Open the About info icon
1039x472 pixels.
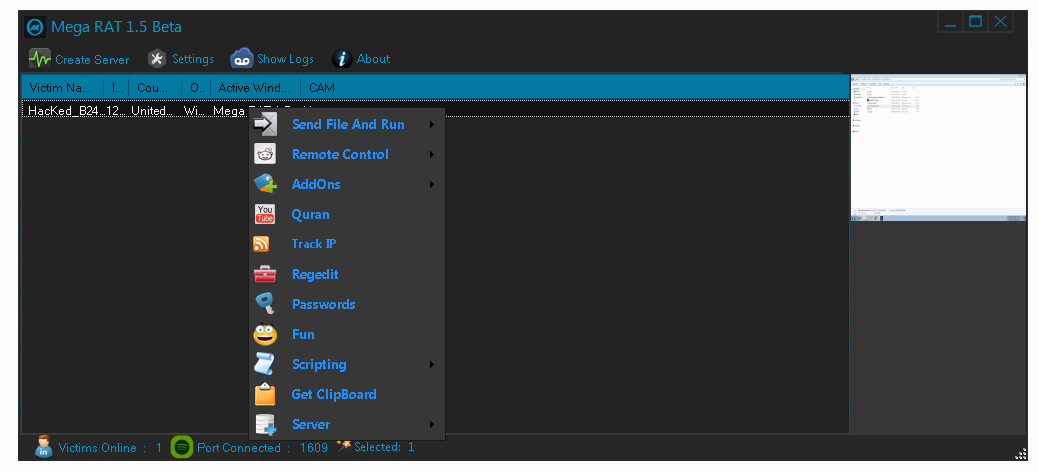click(x=342, y=58)
